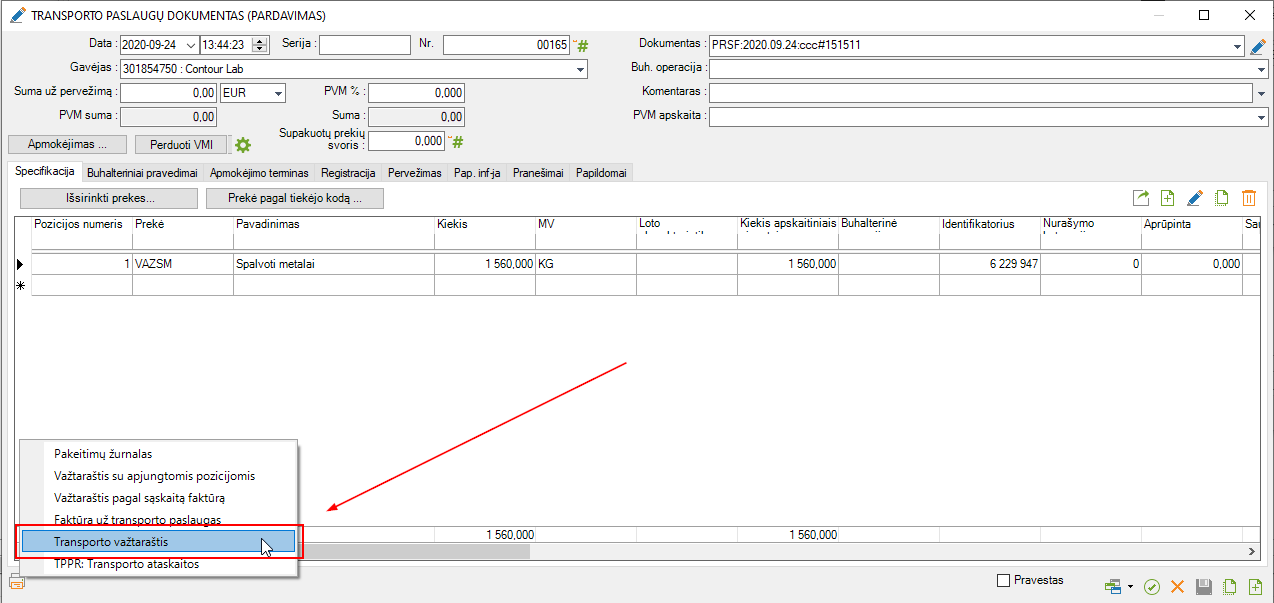Select Transporto važtaraštis menu item
1274x603 pixels.
click(158, 541)
